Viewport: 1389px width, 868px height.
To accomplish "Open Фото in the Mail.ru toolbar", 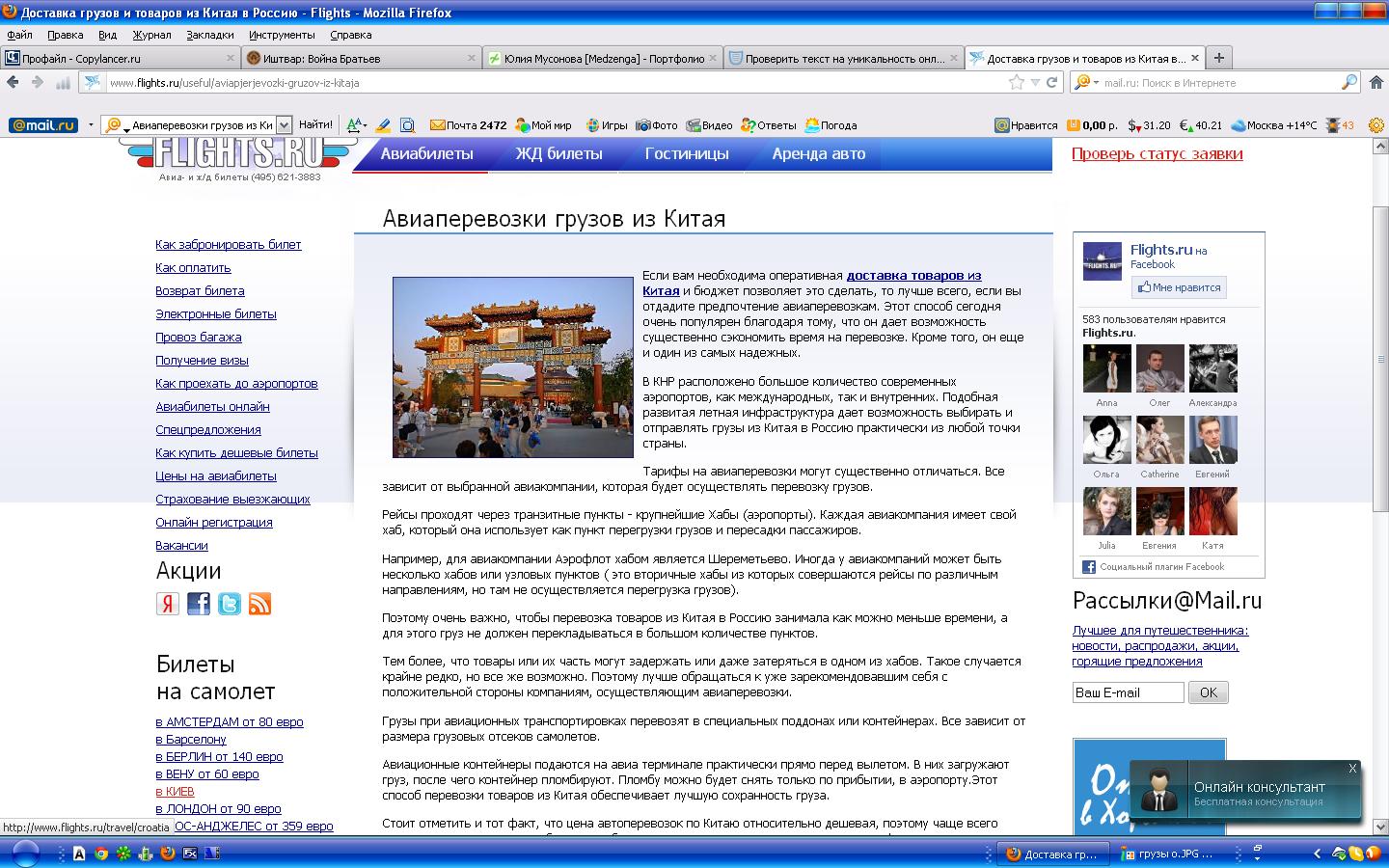I will pyautogui.click(x=656, y=125).
